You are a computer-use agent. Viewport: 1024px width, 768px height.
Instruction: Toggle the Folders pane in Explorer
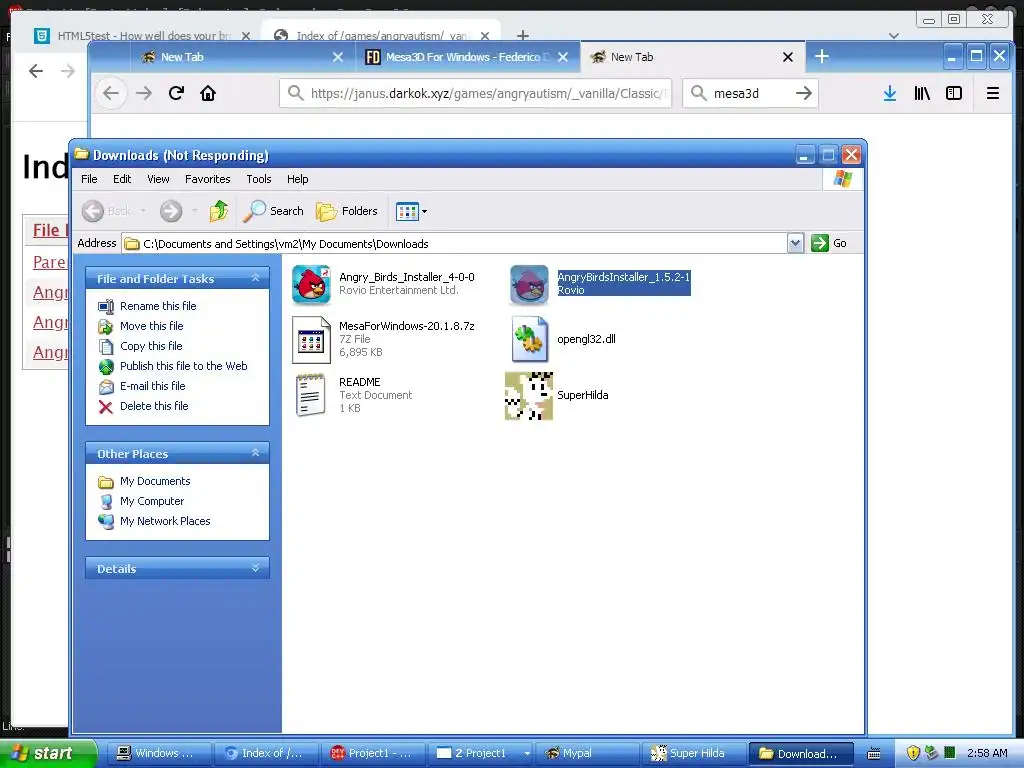click(347, 211)
